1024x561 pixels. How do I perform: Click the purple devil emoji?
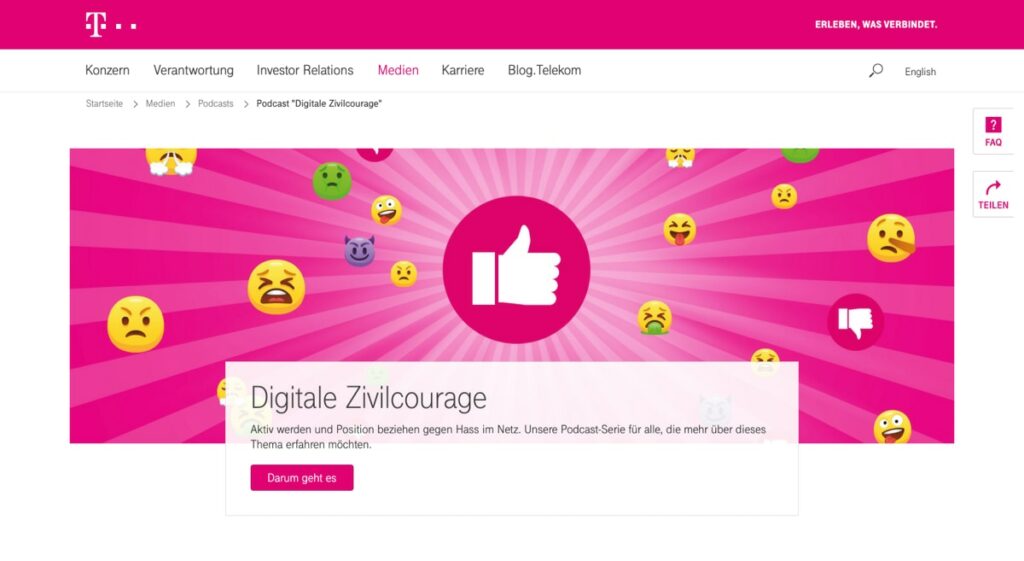[359, 251]
